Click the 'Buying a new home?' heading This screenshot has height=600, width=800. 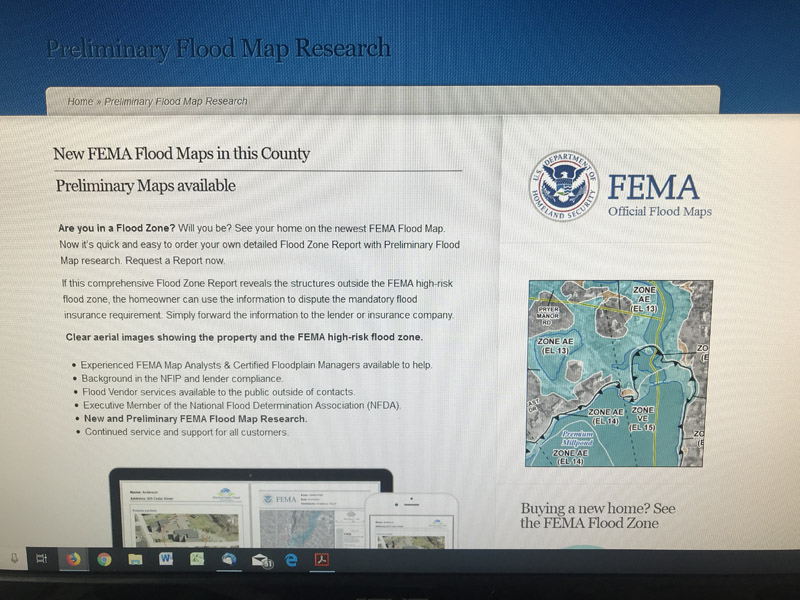[597, 516]
